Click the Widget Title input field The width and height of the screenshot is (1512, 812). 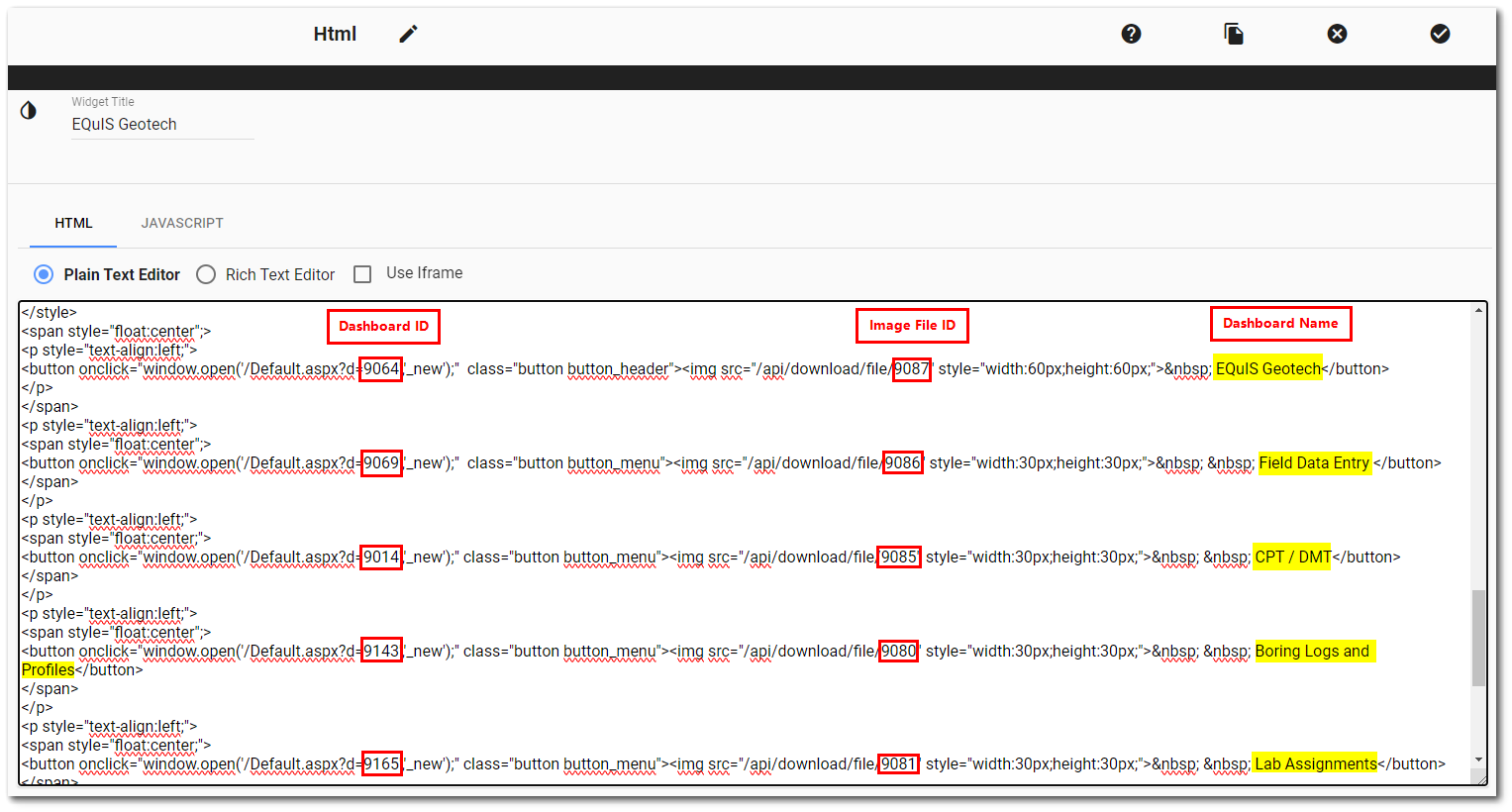(x=162, y=125)
